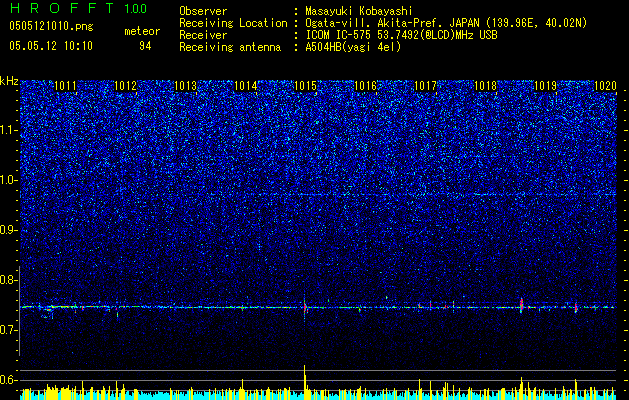Click the 0.6 frequency axis label

(9, 380)
